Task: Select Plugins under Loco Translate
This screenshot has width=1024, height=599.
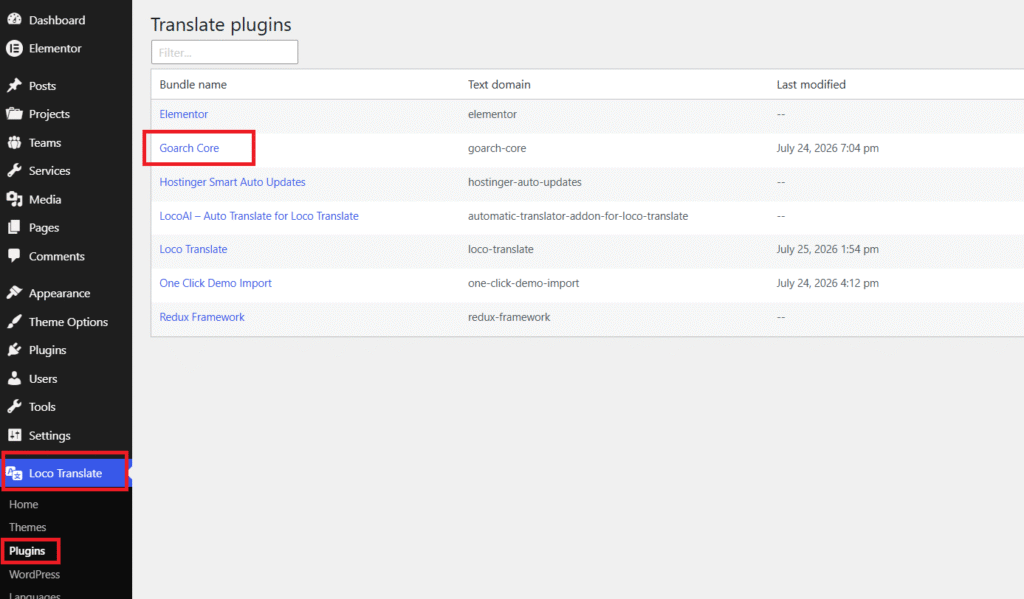Action: 27,551
